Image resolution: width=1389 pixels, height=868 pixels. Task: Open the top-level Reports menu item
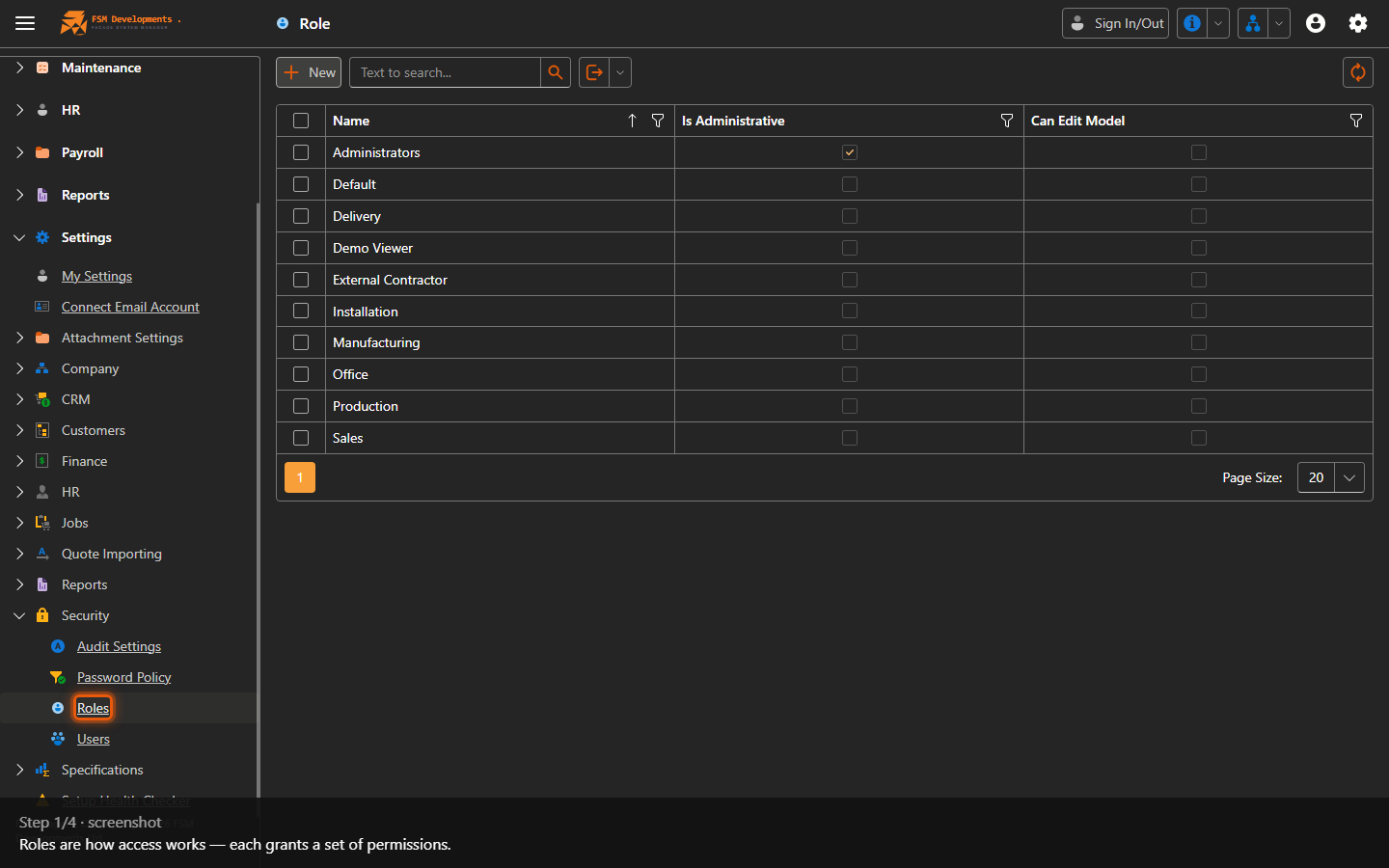pyautogui.click(x=86, y=195)
